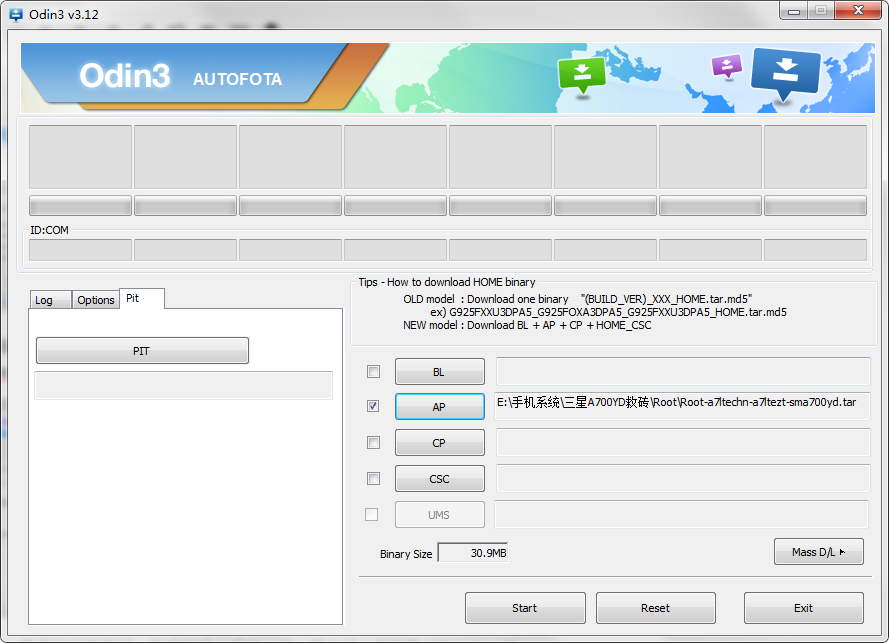
Task: Click the Odin3 app icon in title bar
Action: click(16, 14)
